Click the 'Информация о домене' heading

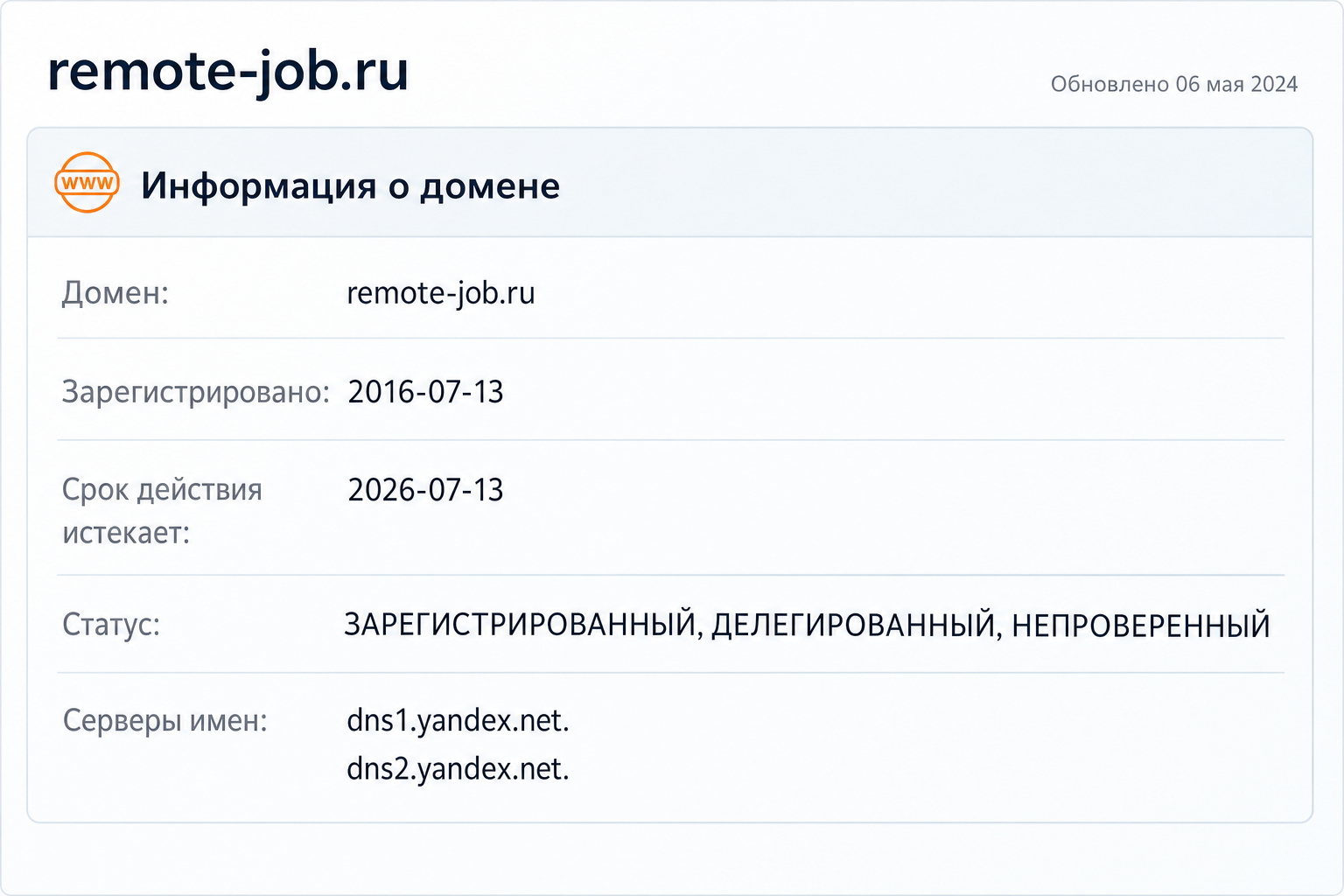(x=350, y=185)
